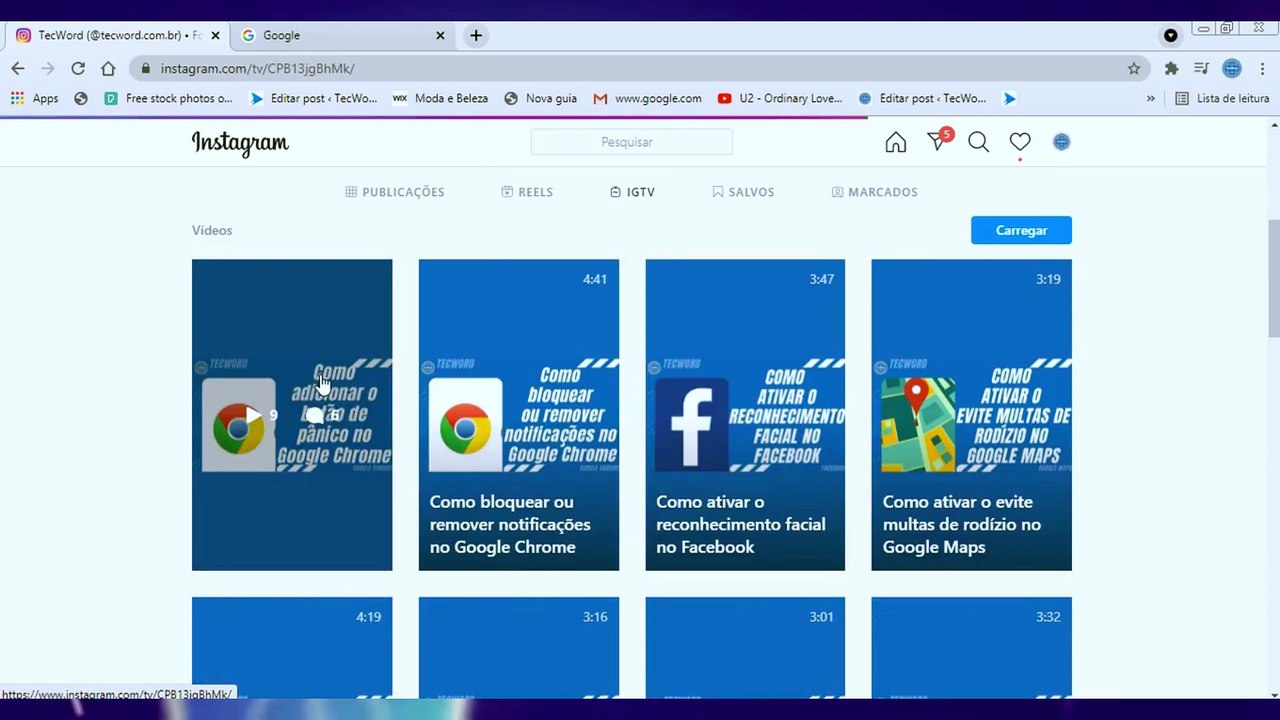Focus the Pesquisar search field
Screen dimensions: 1280x720
click(631, 142)
